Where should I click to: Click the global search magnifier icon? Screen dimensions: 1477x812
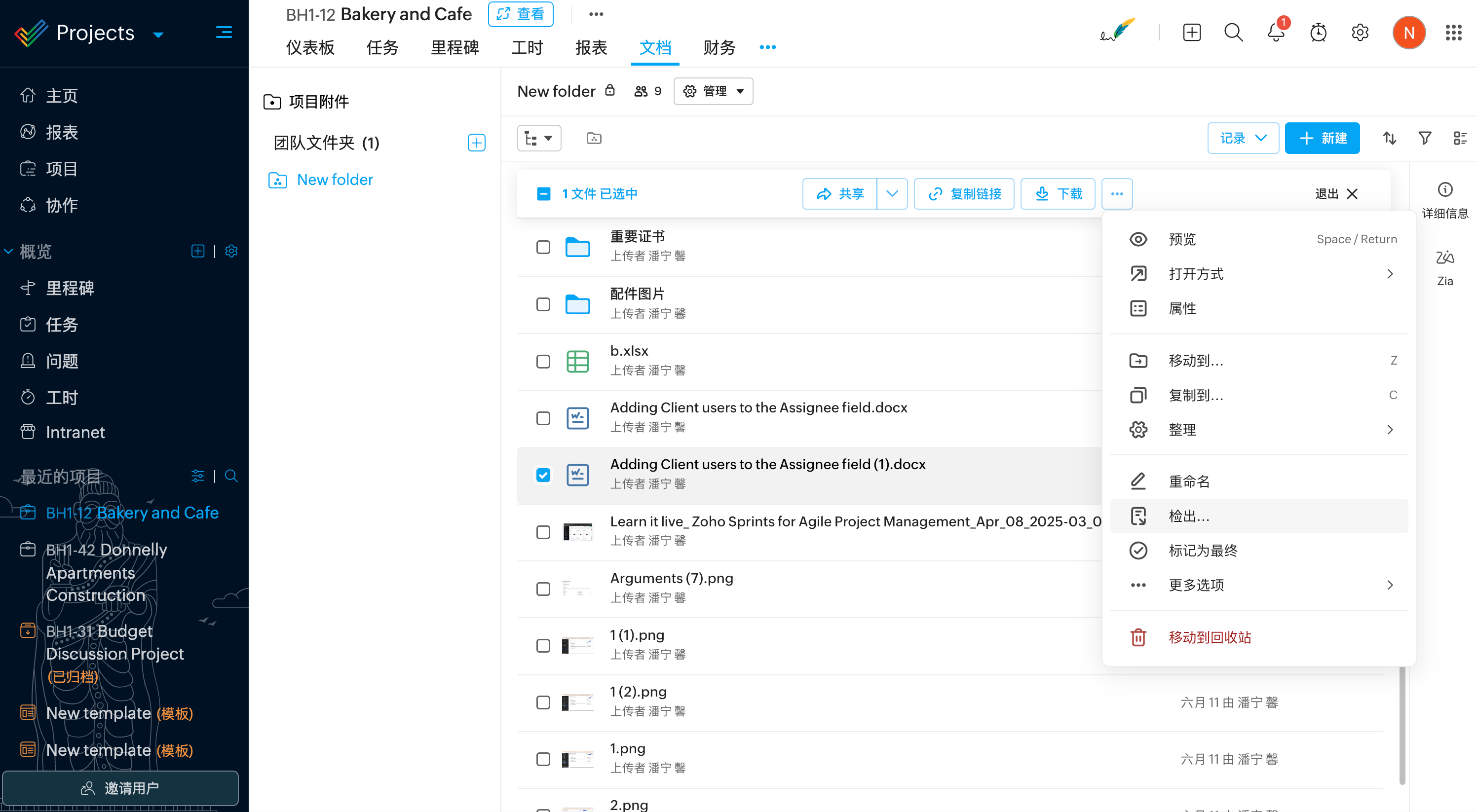click(x=1233, y=33)
